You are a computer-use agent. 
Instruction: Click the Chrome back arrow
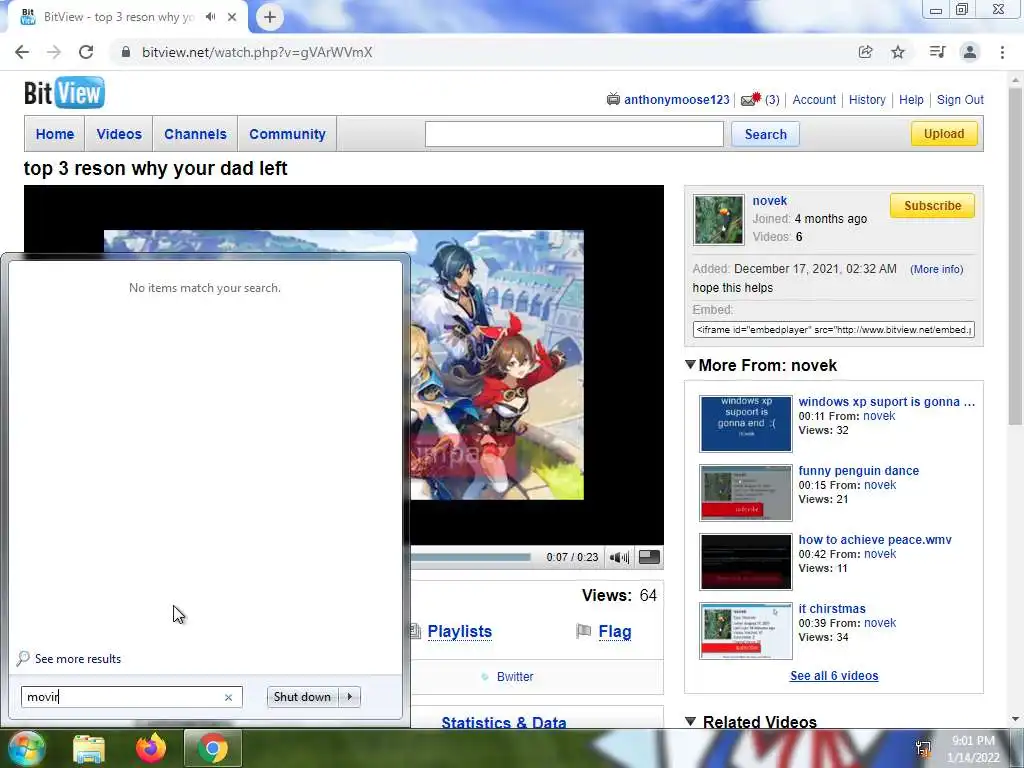tap(22, 52)
